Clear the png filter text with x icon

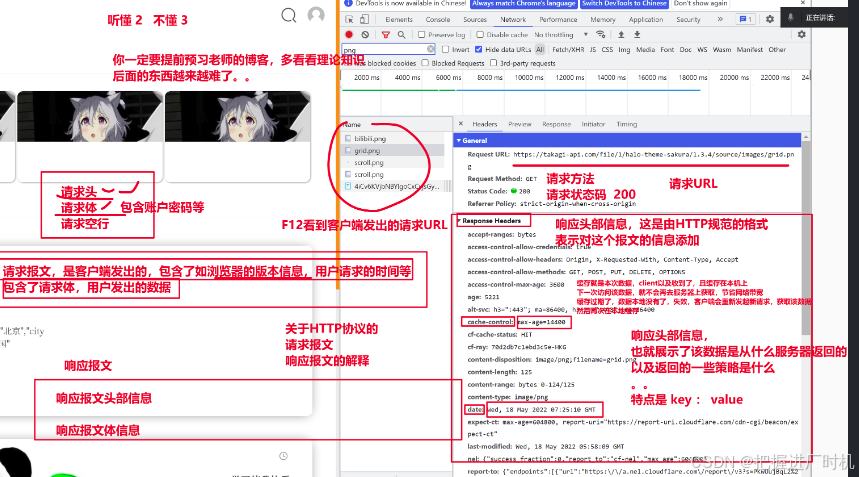click(x=431, y=49)
